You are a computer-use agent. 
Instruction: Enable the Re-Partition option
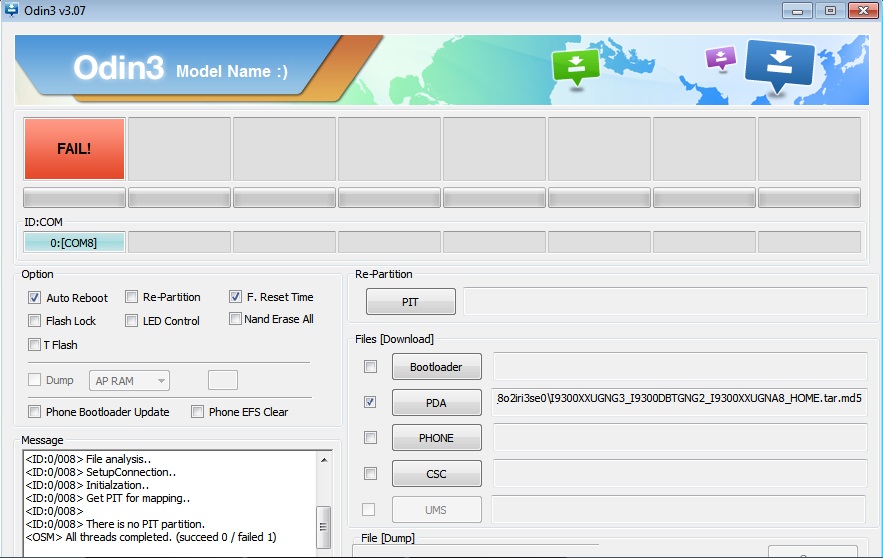click(131, 297)
